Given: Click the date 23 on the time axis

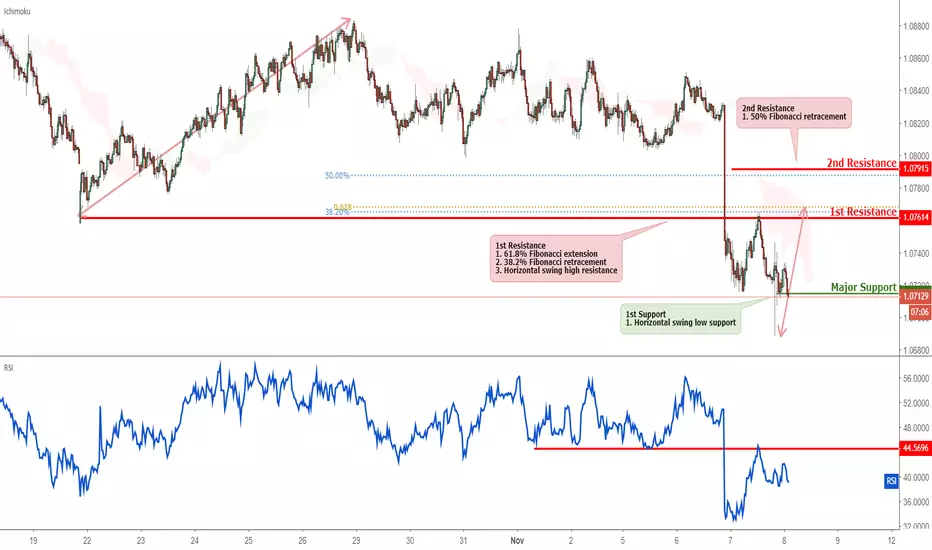Looking at the screenshot, I should [x=141, y=540].
